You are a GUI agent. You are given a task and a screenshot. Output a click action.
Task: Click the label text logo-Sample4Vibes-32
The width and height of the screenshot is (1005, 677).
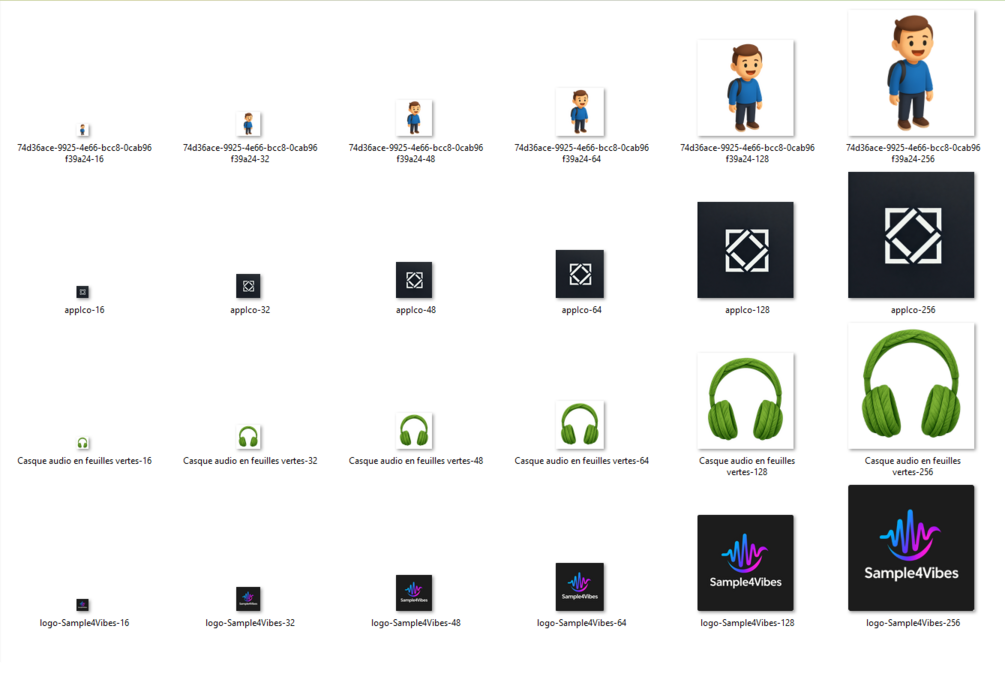(250, 623)
